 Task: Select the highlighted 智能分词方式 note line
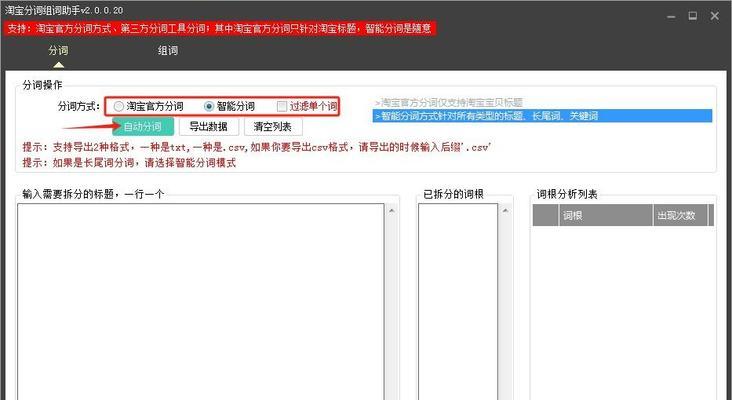click(x=542, y=116)
